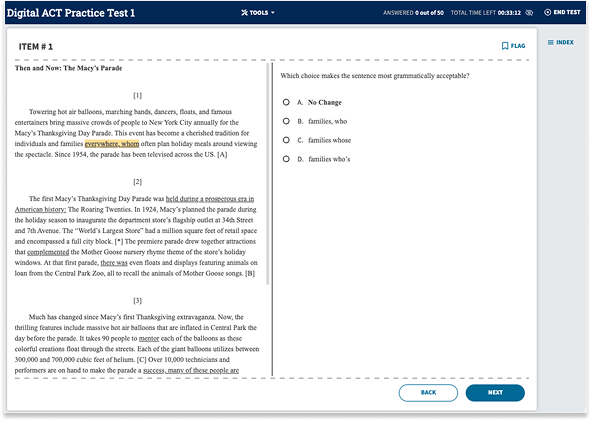This screenshot has height=421, width=591.
Task: Click the wrench Tools icon
Action: point(245,12)
